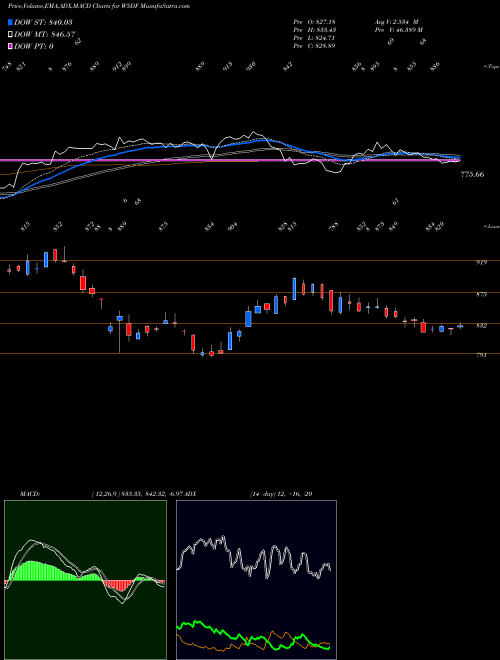
Task: Click the 'Pre V: 46.389 M' value
Action: pos(399,30)
